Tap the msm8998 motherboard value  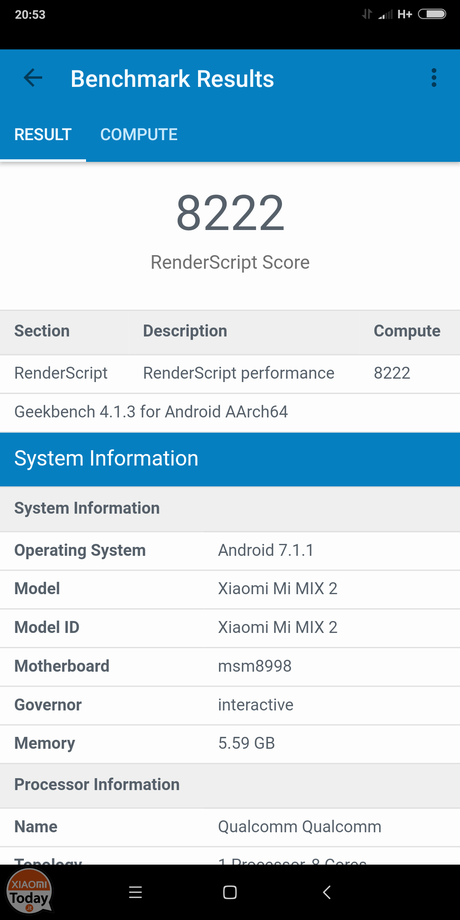(255, 666)
